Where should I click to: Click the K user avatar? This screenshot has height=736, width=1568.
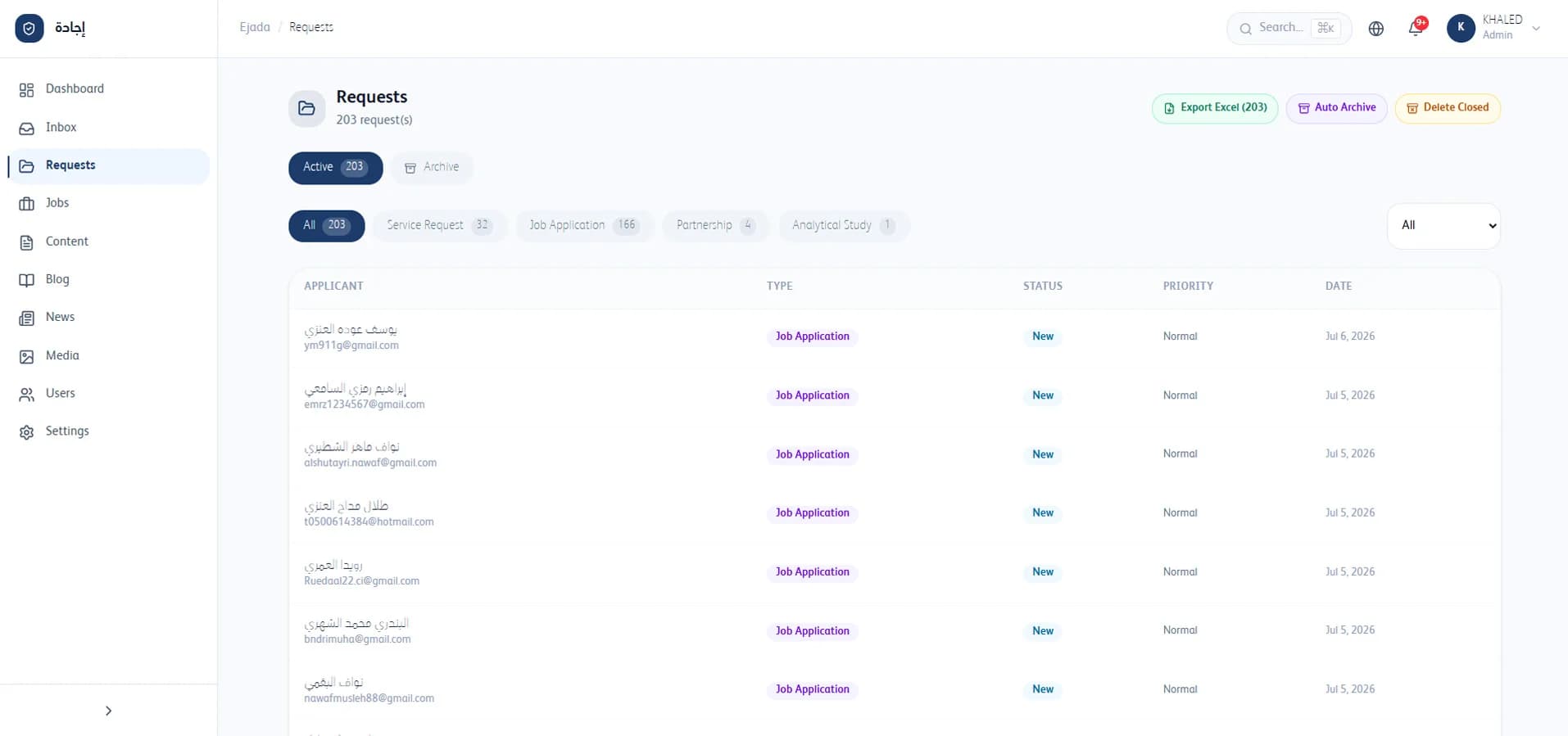tap(1461, 28)
